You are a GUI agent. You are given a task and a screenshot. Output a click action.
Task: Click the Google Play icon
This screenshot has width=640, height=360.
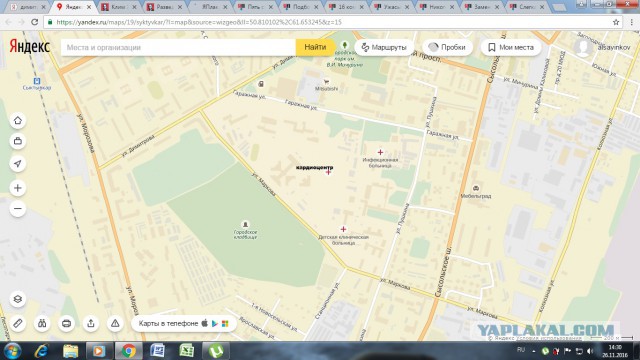(x=215, y=324)
